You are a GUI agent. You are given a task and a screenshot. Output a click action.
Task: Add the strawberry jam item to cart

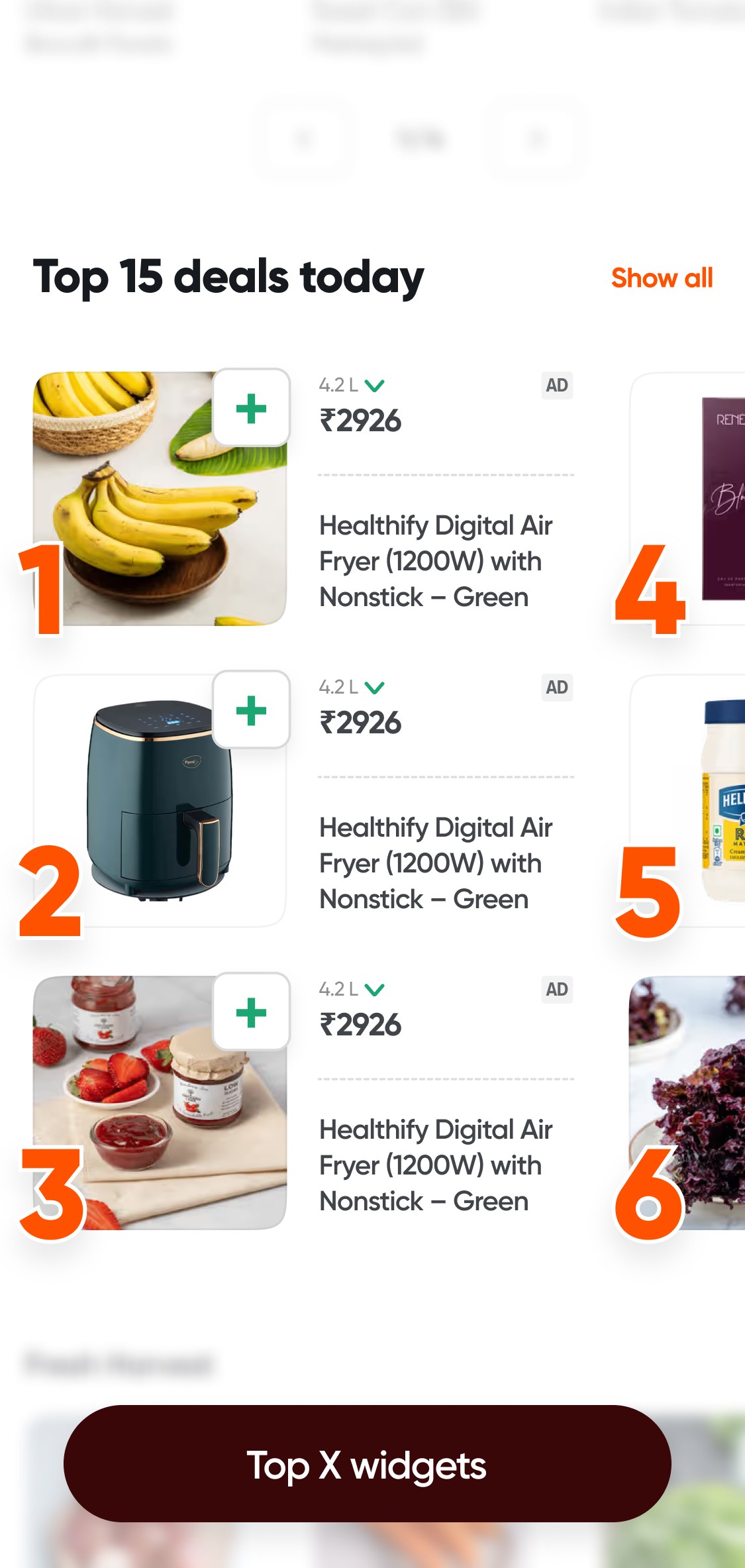click(251, 1012)
